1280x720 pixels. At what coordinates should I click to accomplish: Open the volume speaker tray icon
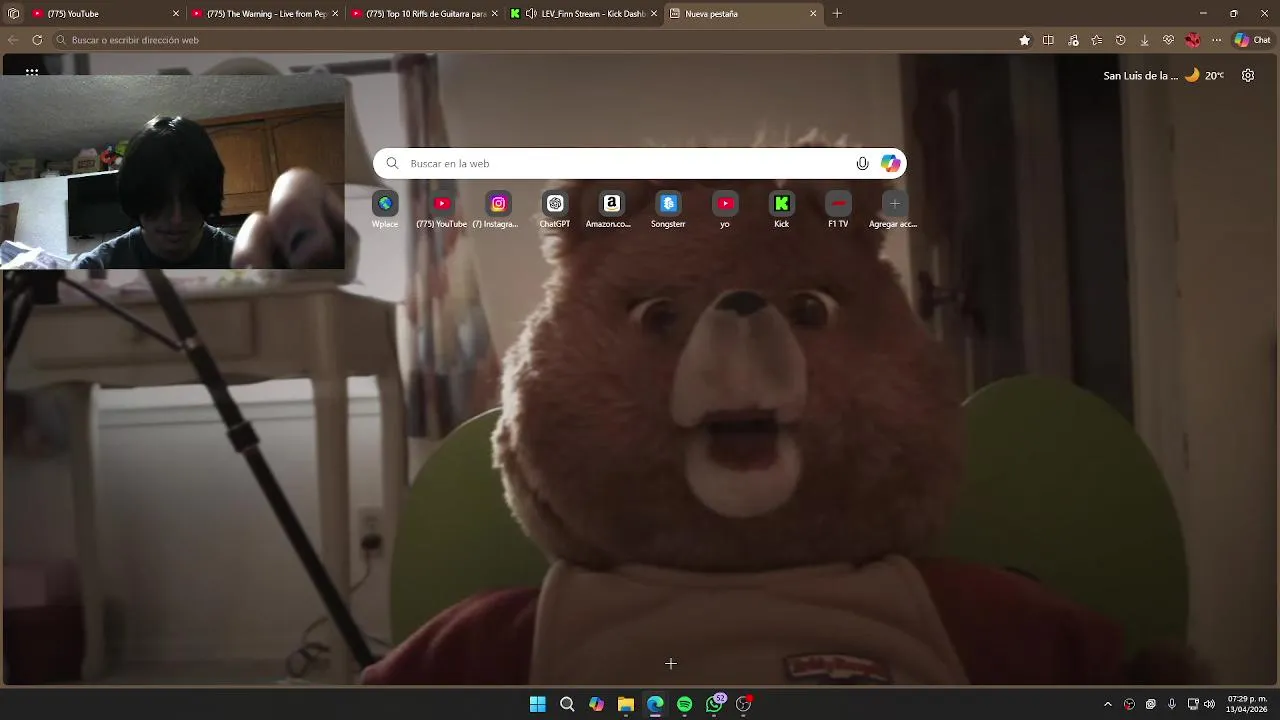coord(1209,704)
